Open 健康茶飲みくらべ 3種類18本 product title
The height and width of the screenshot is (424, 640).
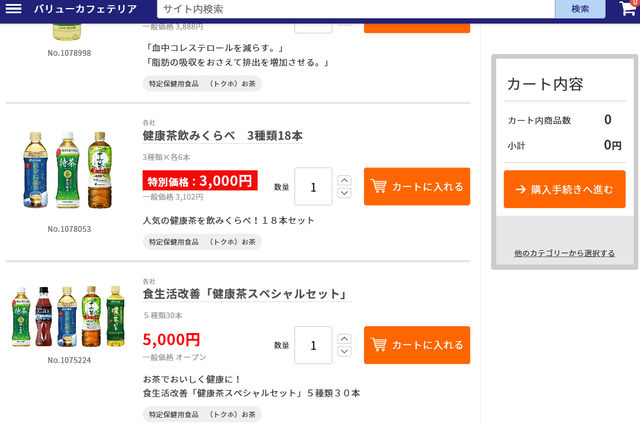(x=222, y=136)
